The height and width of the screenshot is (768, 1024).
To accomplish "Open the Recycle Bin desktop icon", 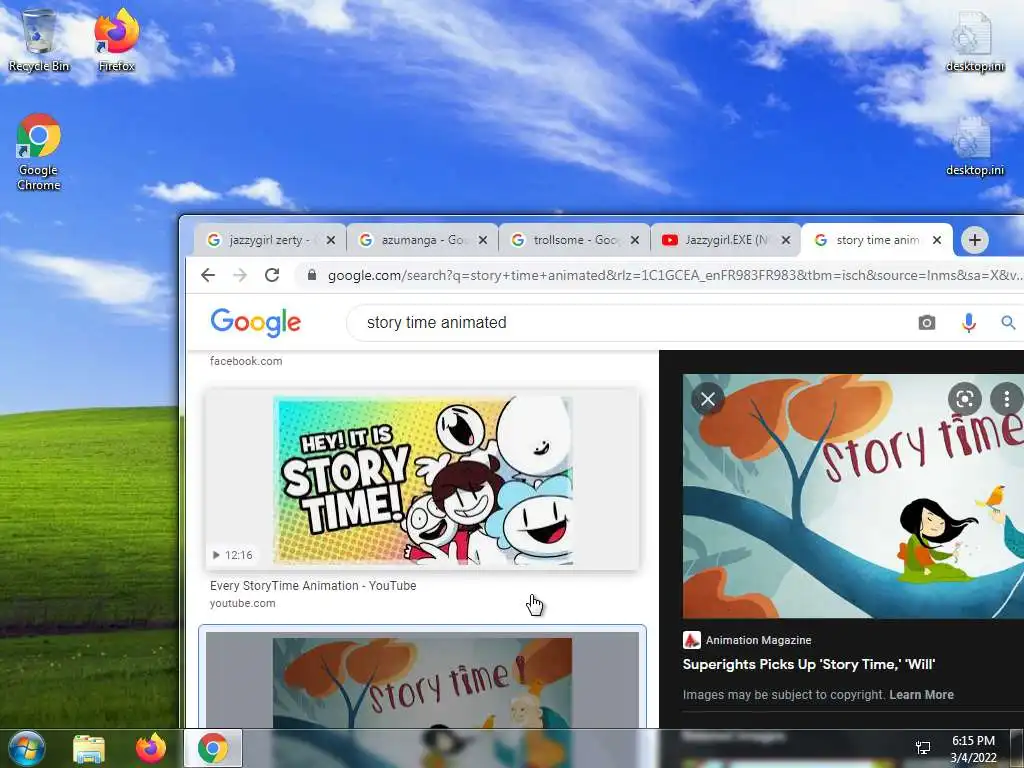I will click(x=39, y=40).
